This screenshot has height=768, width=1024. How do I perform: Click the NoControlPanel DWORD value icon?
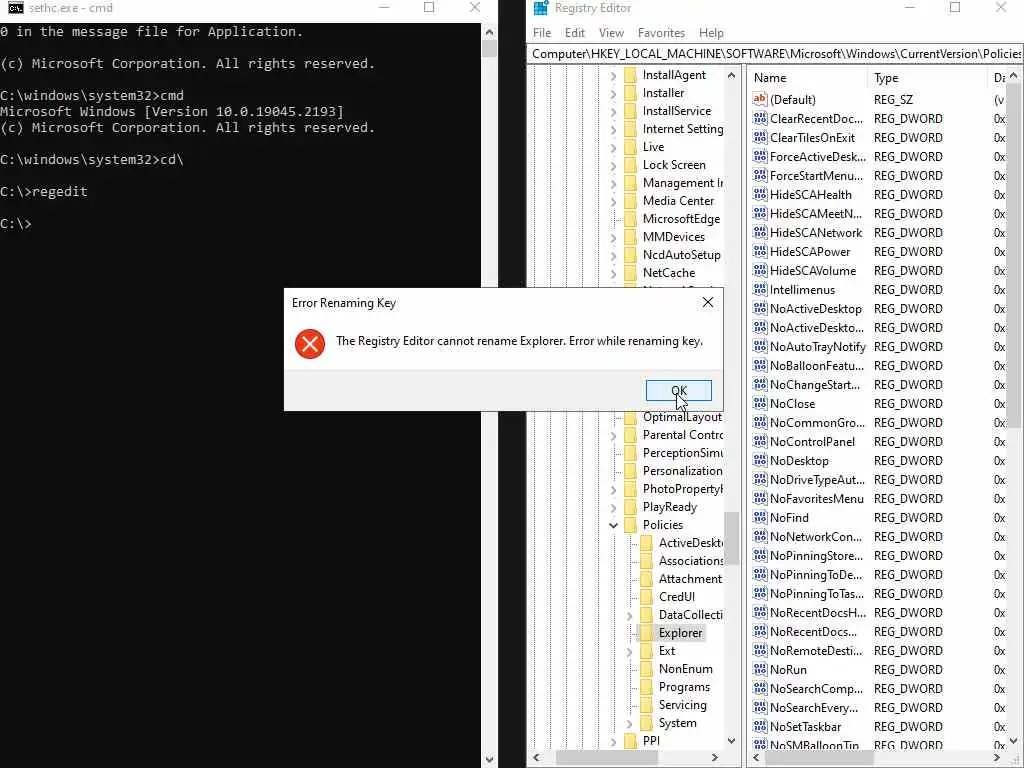(760, 441)
